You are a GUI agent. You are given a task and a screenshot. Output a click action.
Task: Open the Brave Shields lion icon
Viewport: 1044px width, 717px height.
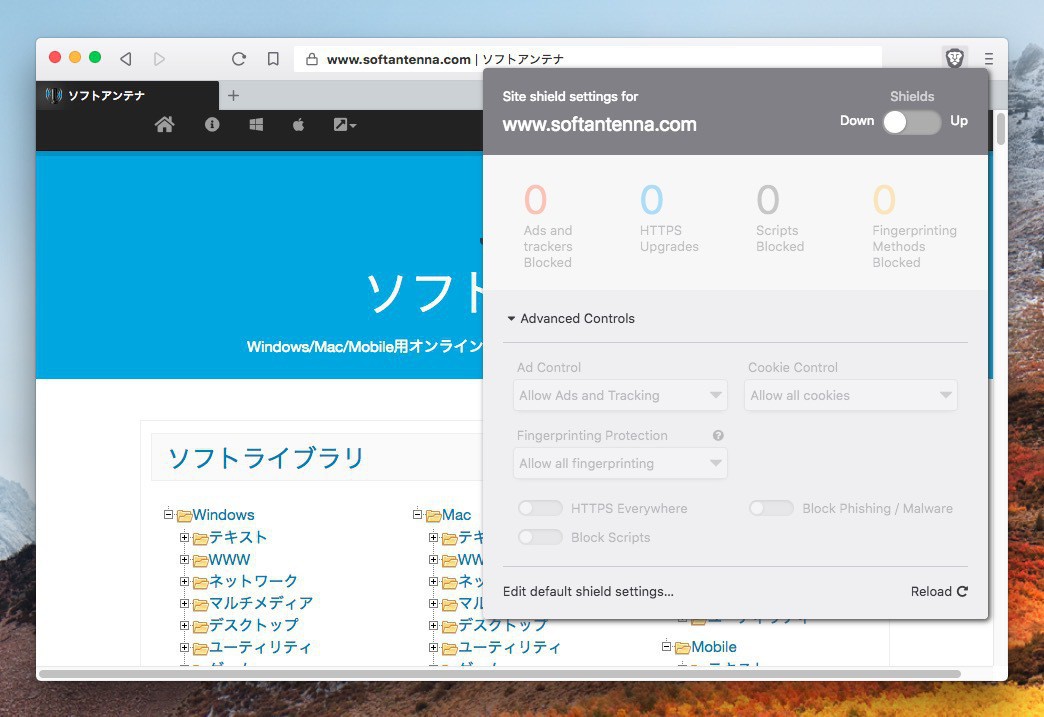tap(955, 59)
